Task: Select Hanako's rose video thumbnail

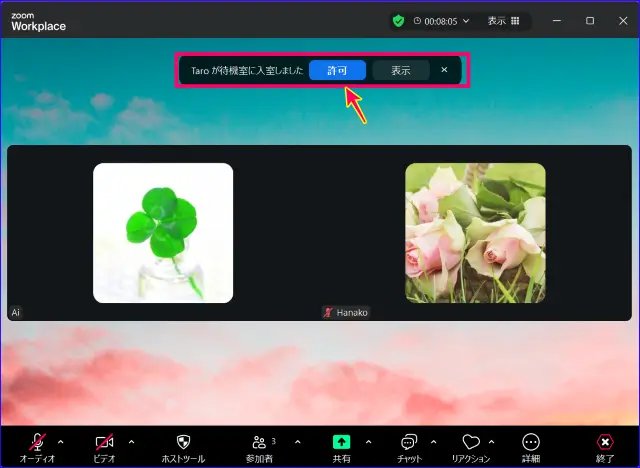Action: click(x=475, y=233)
